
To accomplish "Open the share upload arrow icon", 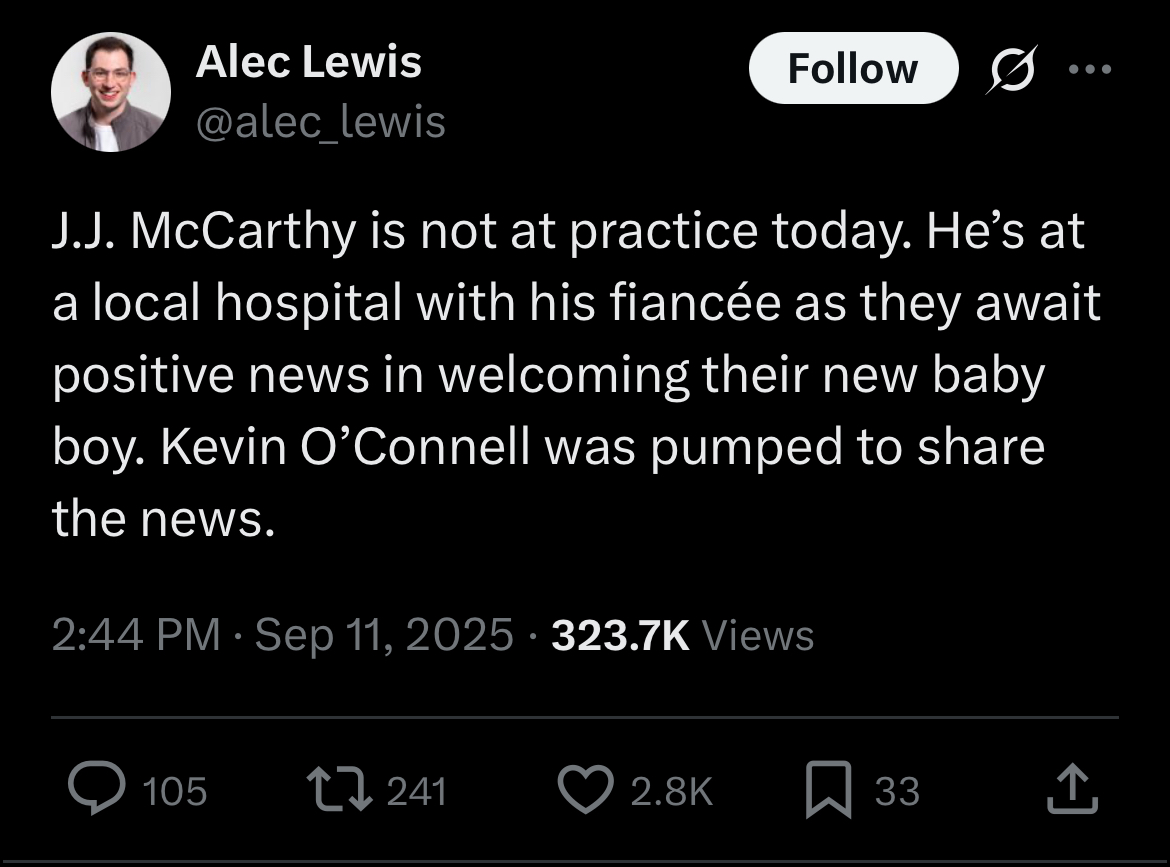I will pyautogui.click(x=1072, y=788).
